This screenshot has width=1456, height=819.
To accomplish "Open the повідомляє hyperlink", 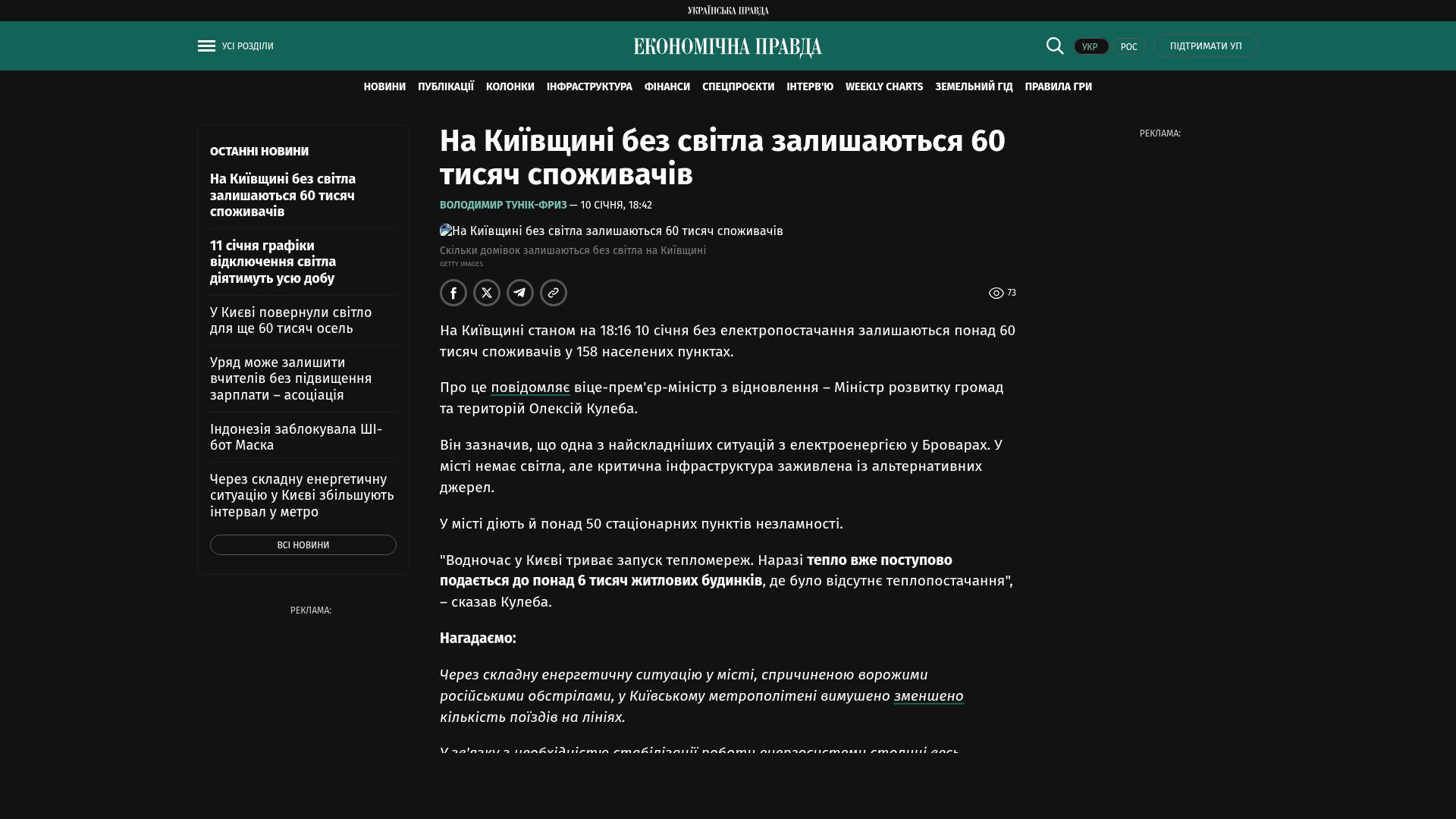I will click(530, 388).
